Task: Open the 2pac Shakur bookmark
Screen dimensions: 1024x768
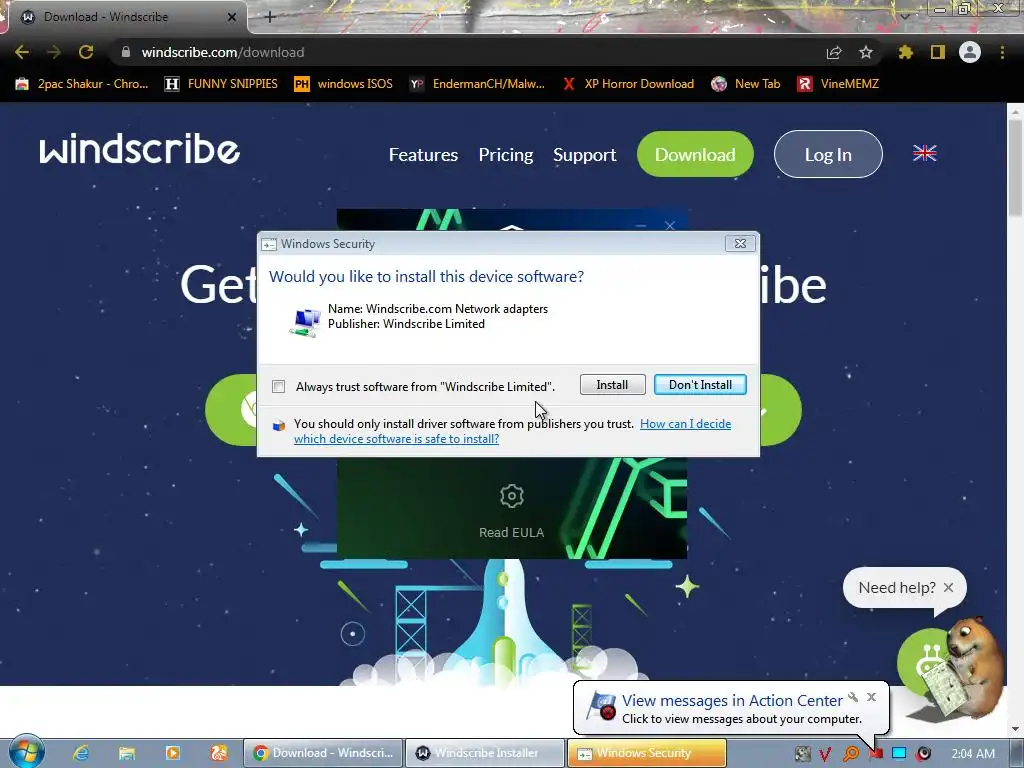Action: click(82, 84)
